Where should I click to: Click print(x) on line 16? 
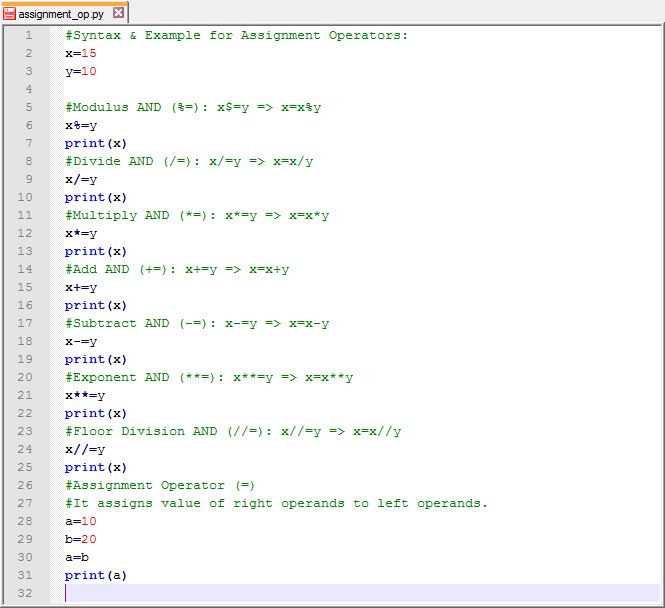(x=96, y=306)
